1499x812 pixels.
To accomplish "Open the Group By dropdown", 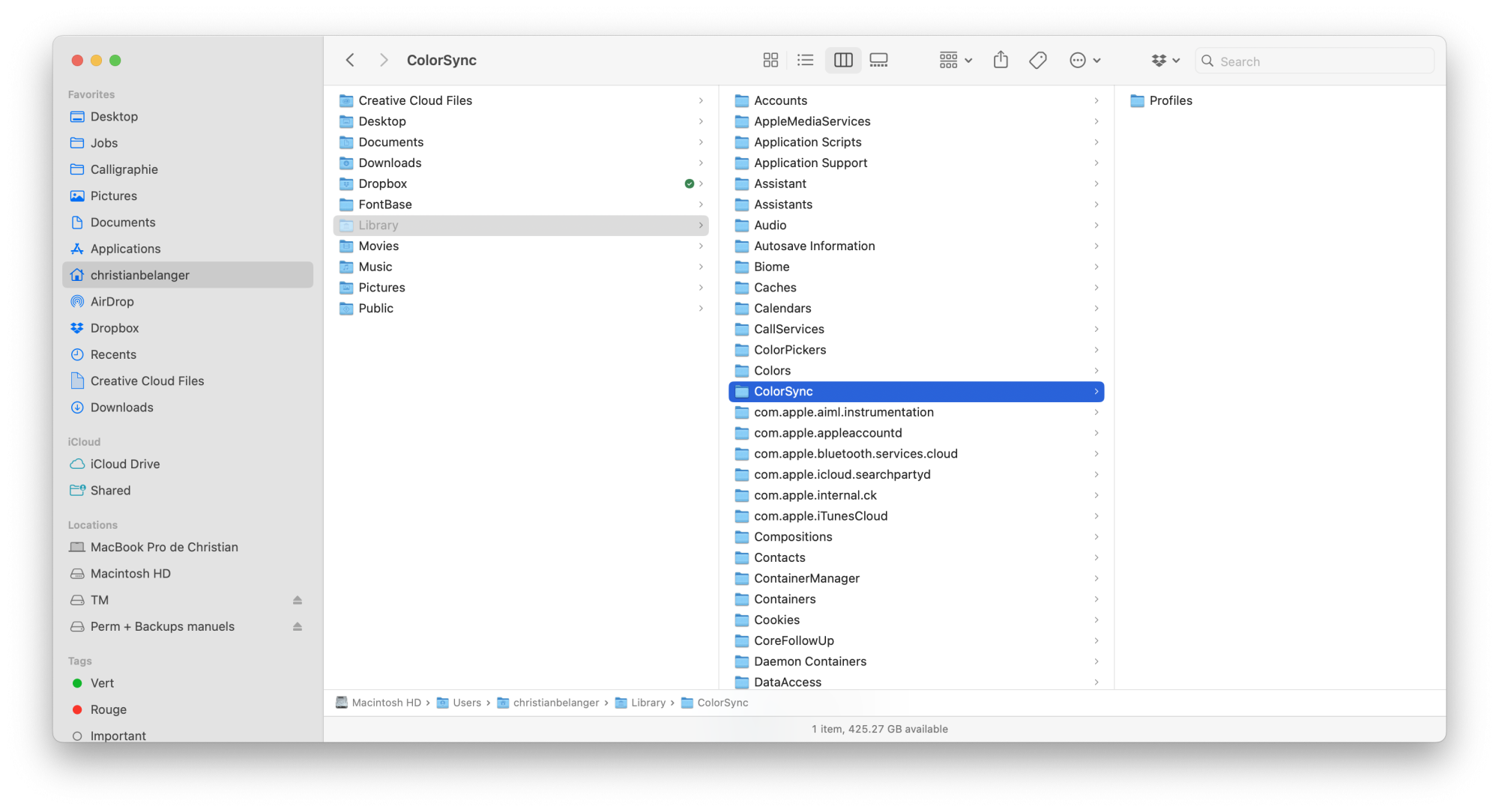I will click(x=956, y=60).
